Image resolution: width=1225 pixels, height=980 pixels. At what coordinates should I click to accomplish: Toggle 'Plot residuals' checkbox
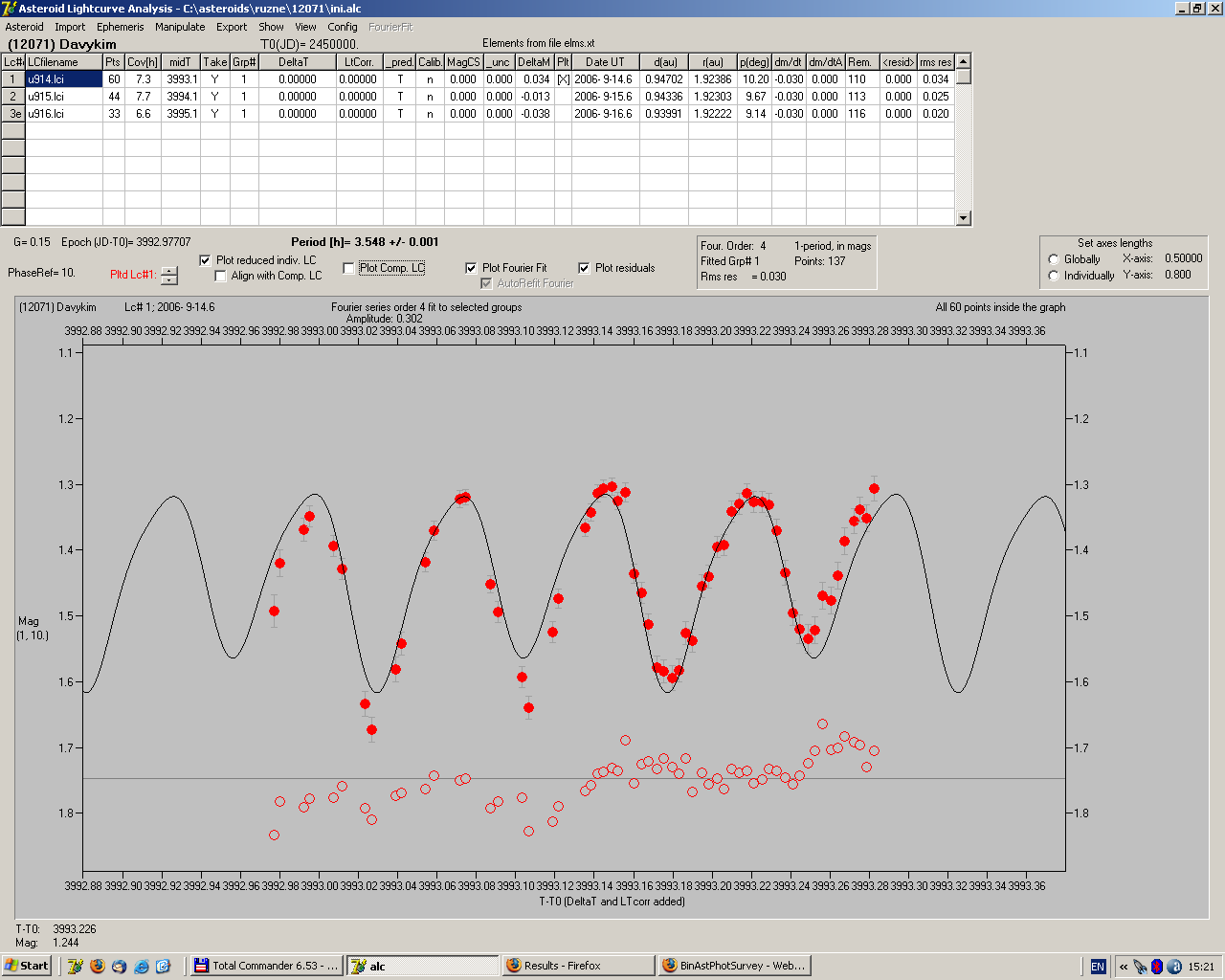tap(584, 268)
